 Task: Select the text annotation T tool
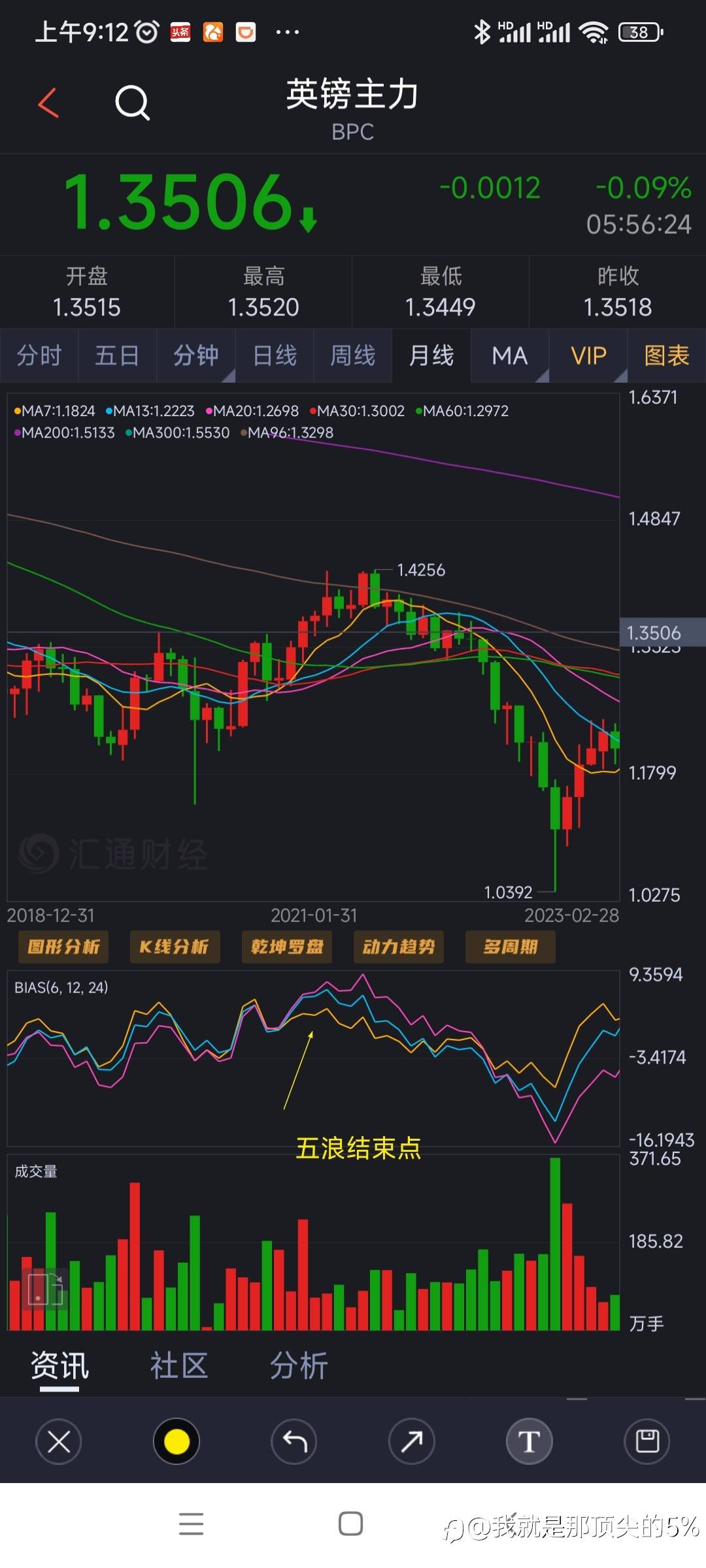pyautogui.click(x=529, y=1441)
